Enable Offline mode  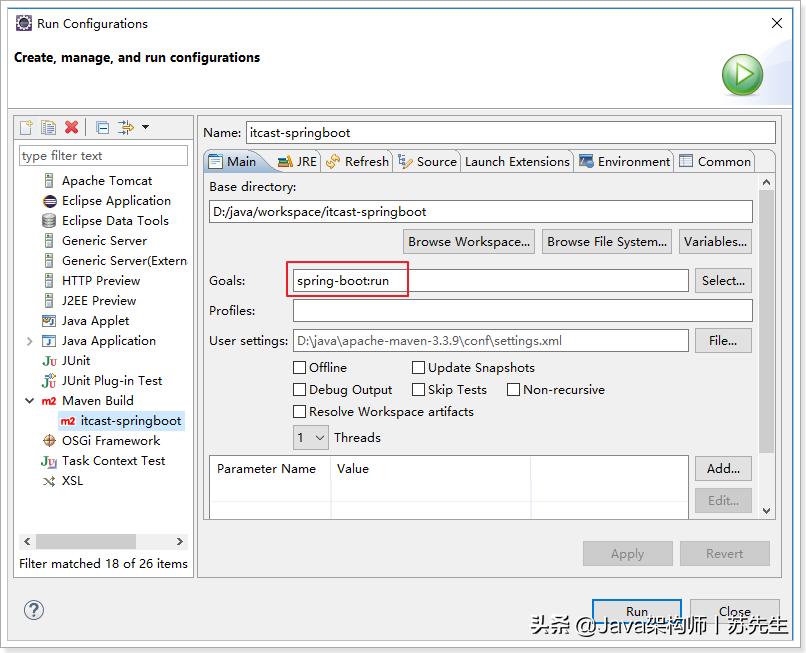[298, 367]
